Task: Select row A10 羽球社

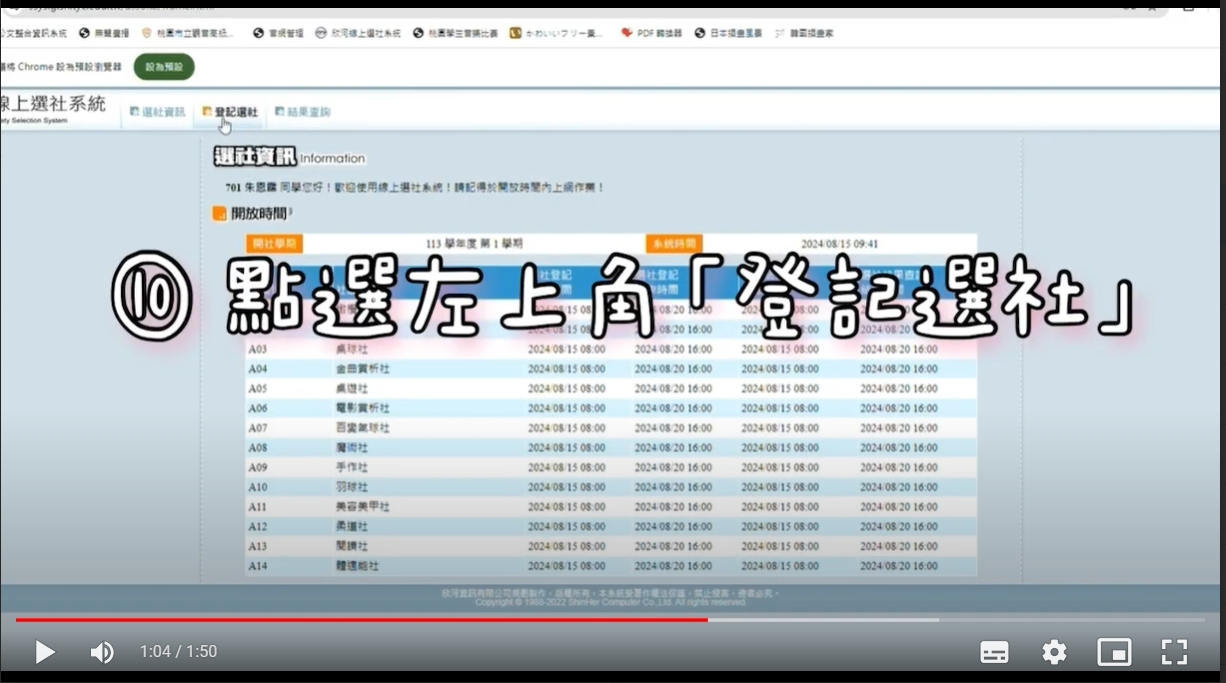Action: point(611,488)
